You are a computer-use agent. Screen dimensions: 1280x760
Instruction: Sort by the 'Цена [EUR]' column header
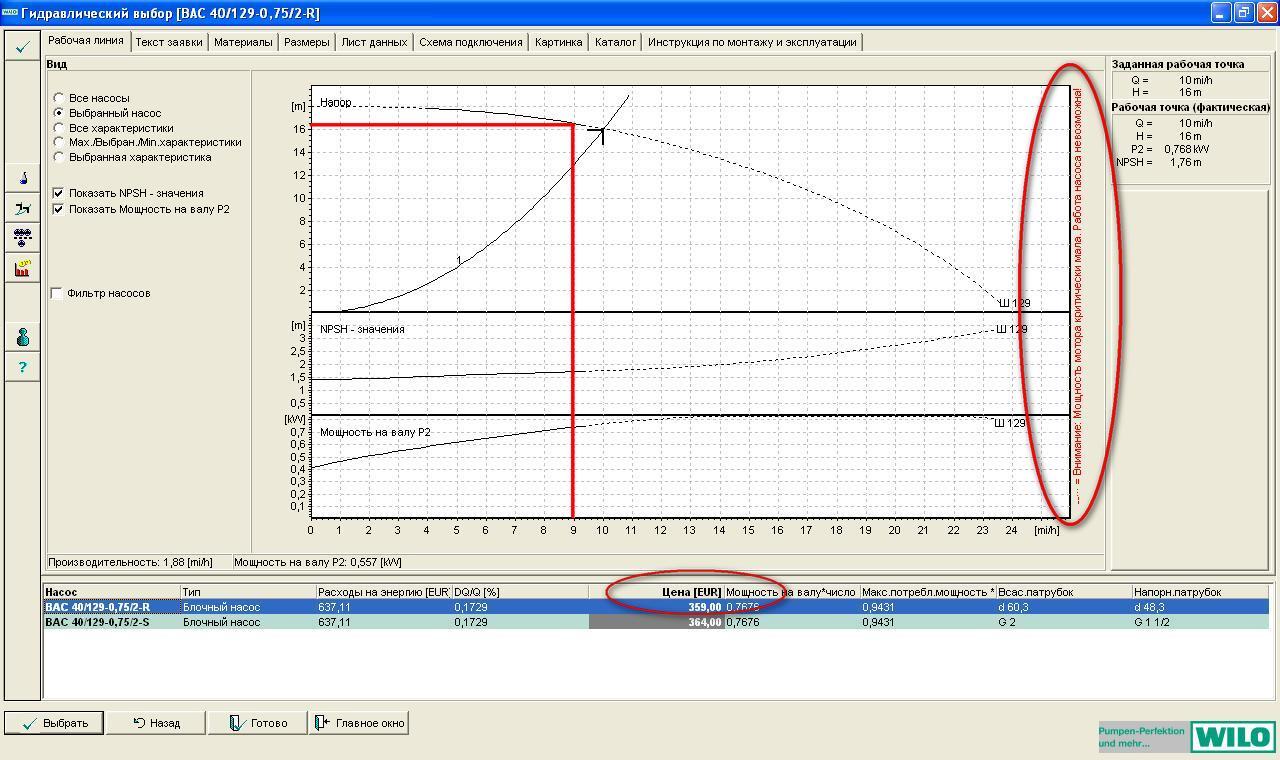(656, 592)
